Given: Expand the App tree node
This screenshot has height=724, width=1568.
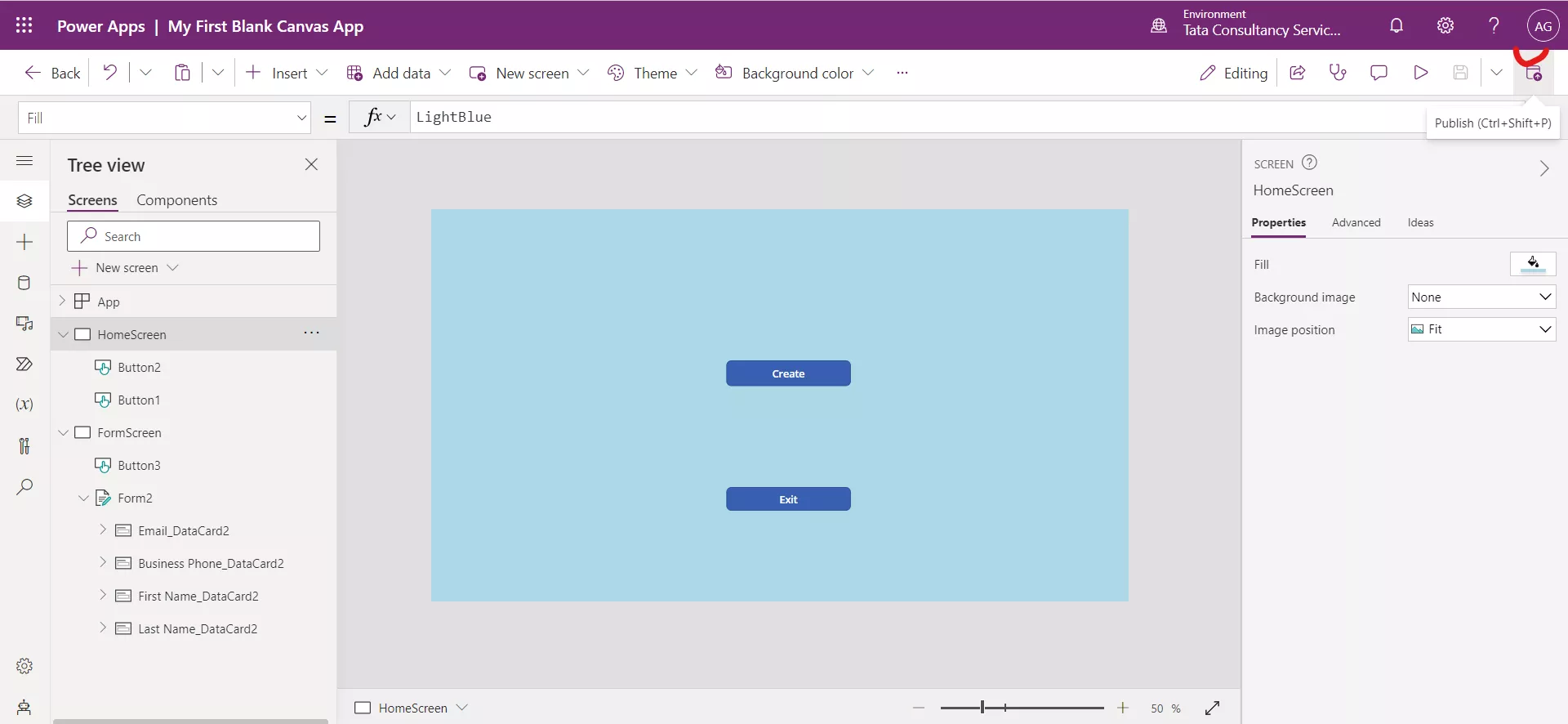Looking at the screenshot, I should point(62,301).
